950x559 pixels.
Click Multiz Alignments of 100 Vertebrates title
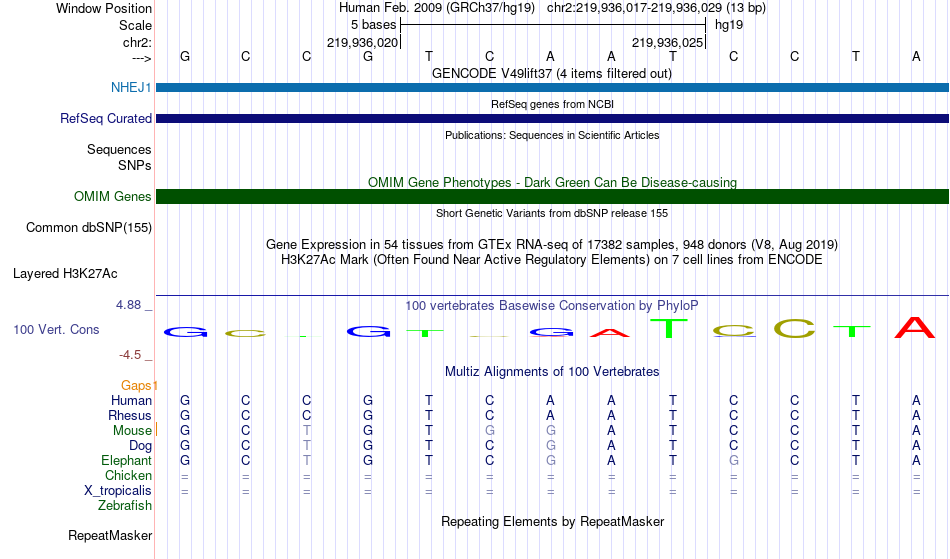(x=552, y=371)
